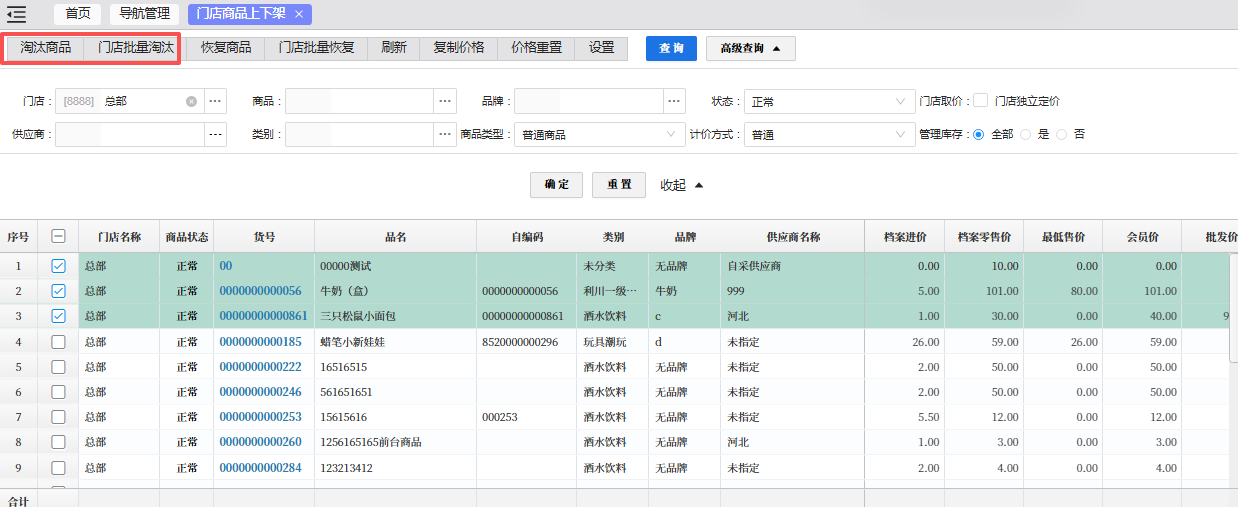Open item link 0000000000284
This screenshot has height=507, width=1238.
pyautogui.click(x=260, y=468)
